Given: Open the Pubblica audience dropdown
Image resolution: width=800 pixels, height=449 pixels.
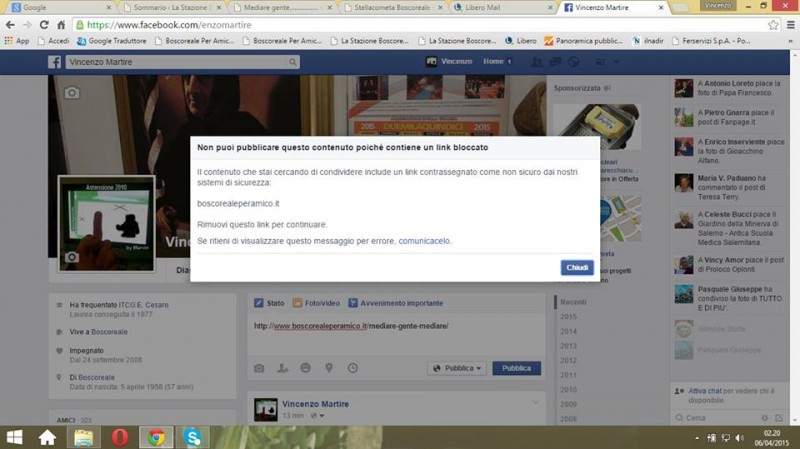Looking at the screenshot, I should [x=457, y=368].
